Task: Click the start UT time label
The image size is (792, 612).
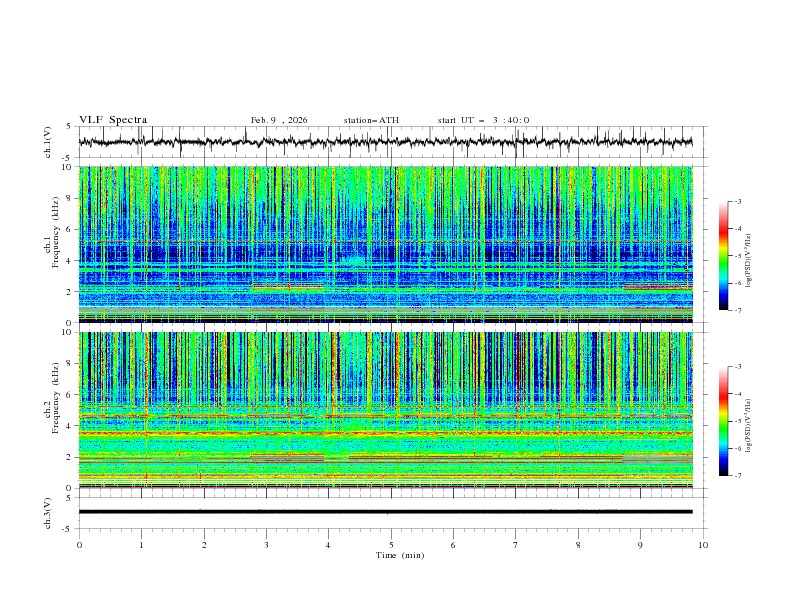Action: (483, 120)
